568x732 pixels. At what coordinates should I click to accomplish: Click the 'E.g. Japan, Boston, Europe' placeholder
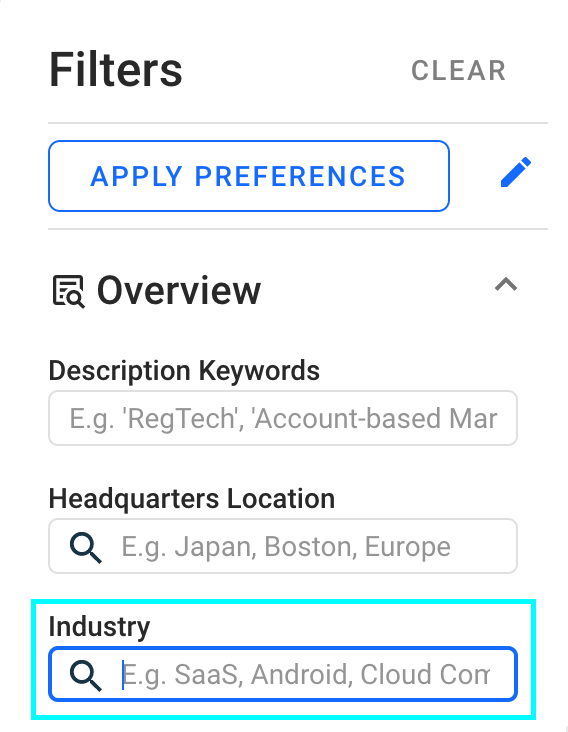tap(286, 547)
